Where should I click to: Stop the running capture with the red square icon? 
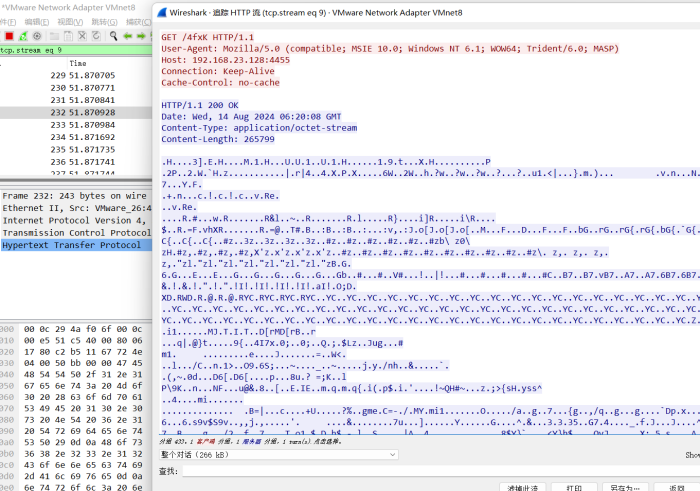point(8,36)
